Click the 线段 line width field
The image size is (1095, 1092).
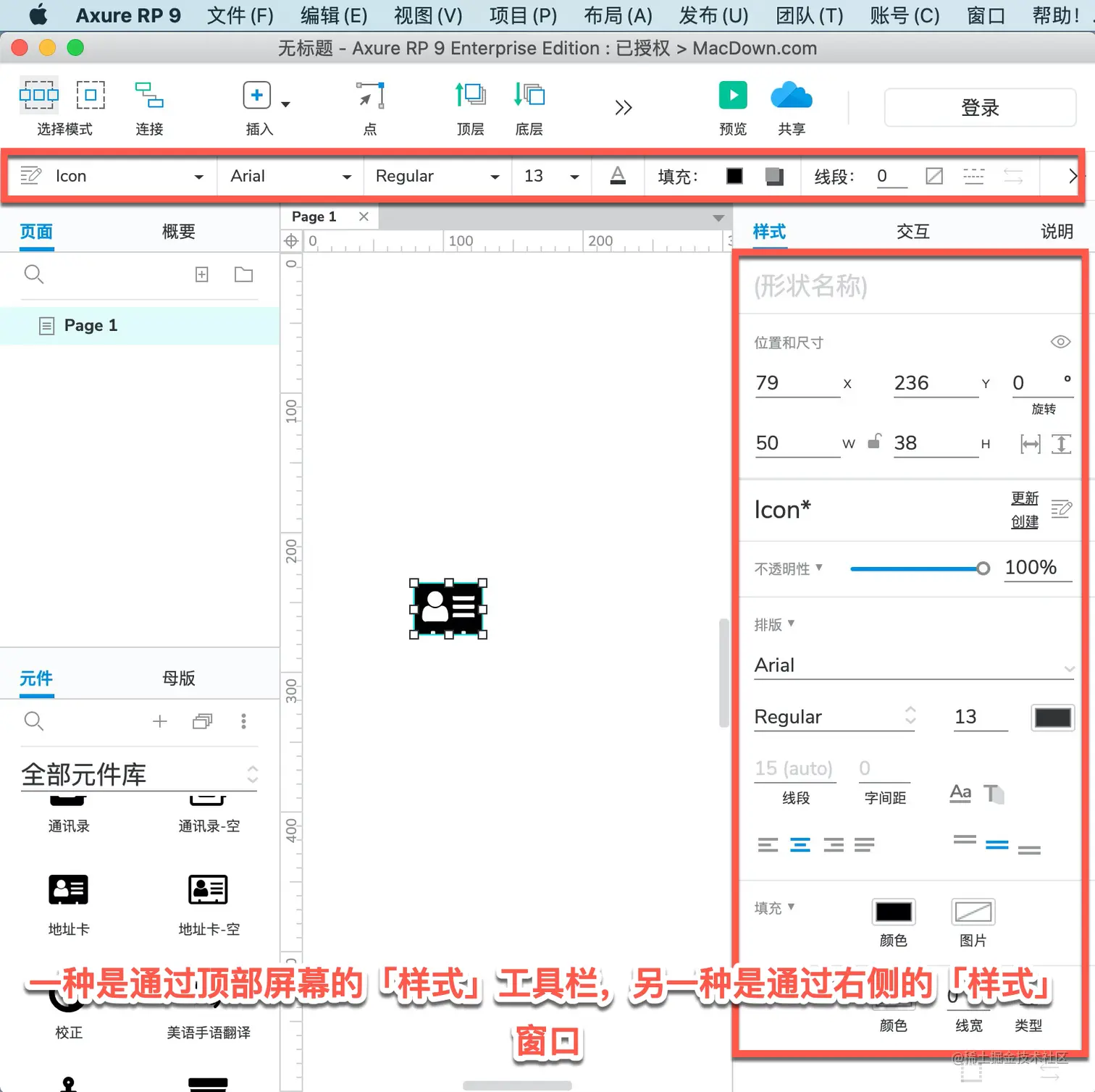click(x=891, y=176)
